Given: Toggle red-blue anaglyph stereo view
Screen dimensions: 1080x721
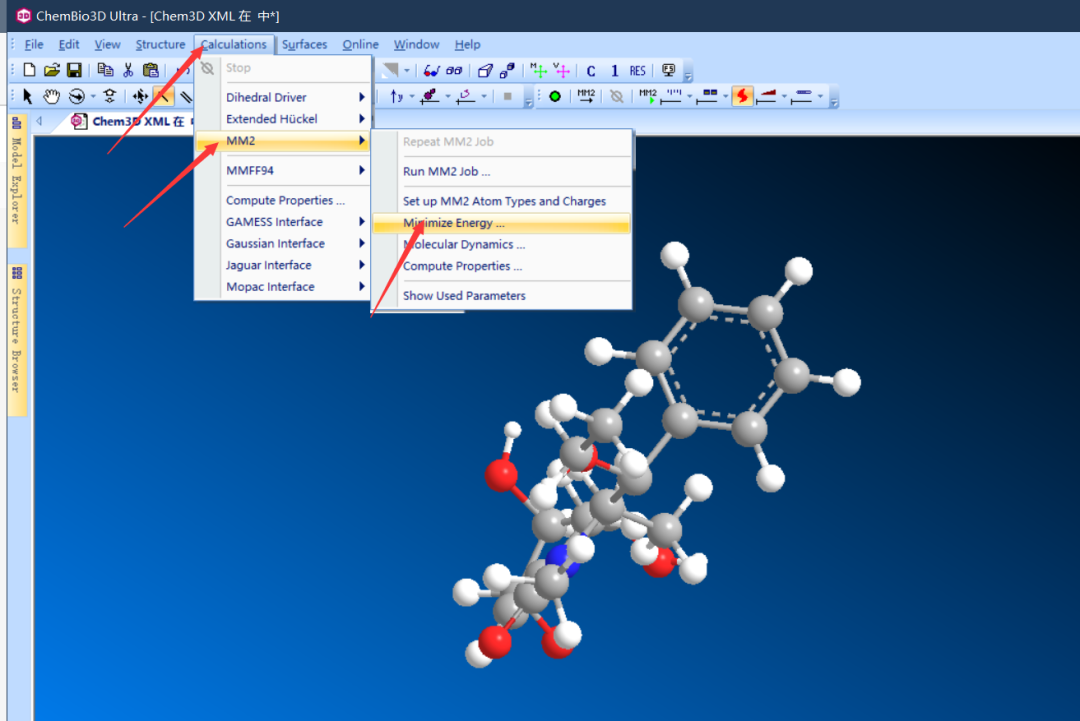Looking at the screenshot, I should coord(431,70).
